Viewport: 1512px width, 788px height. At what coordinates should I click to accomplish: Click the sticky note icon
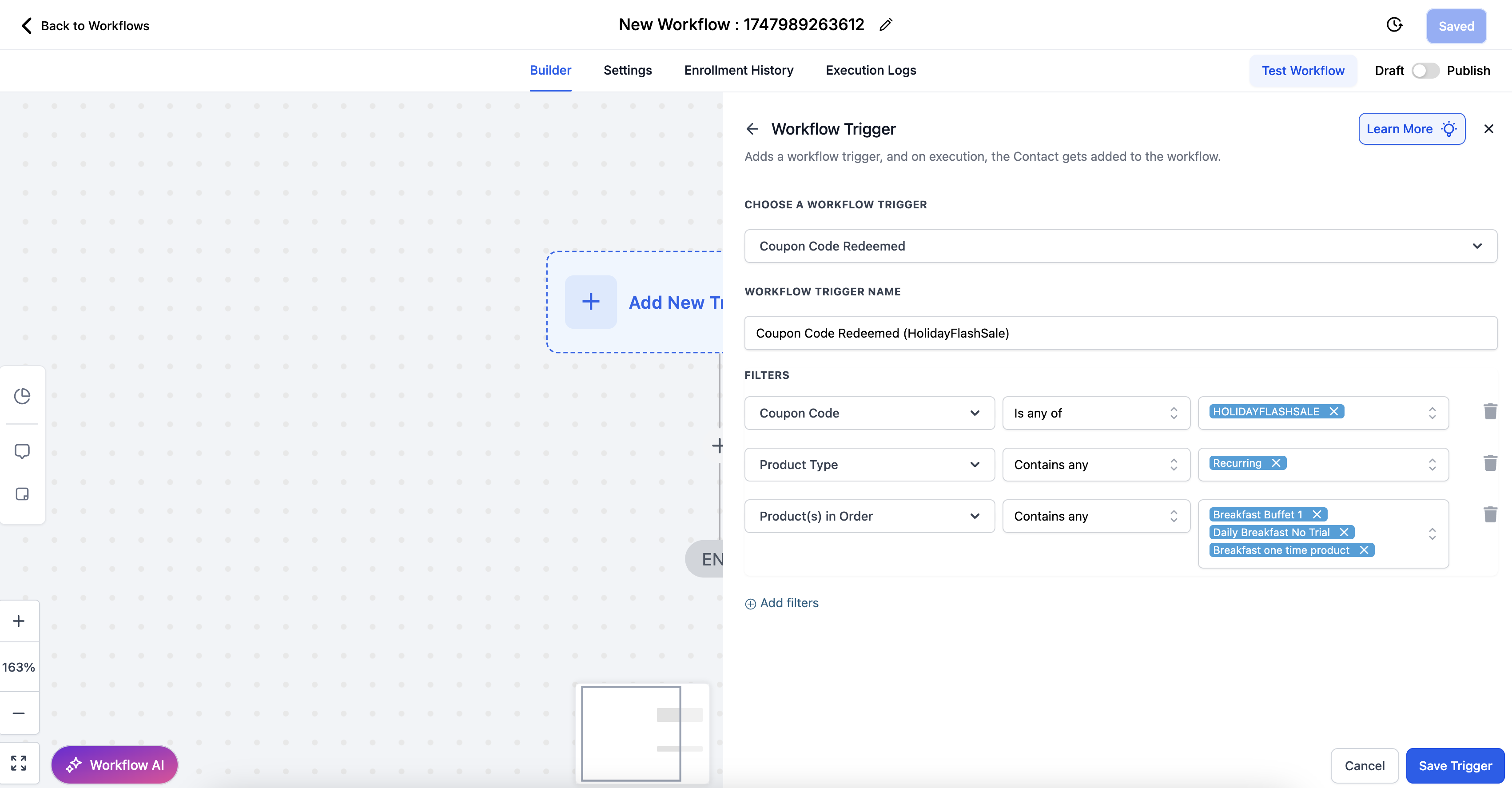coord(22,494)
